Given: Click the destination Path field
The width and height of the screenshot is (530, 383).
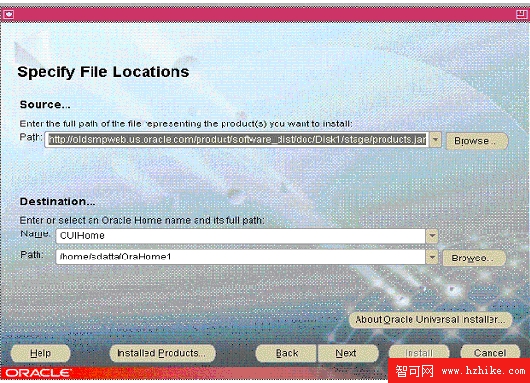Looking at the screenshot, I should coord(240,257).
